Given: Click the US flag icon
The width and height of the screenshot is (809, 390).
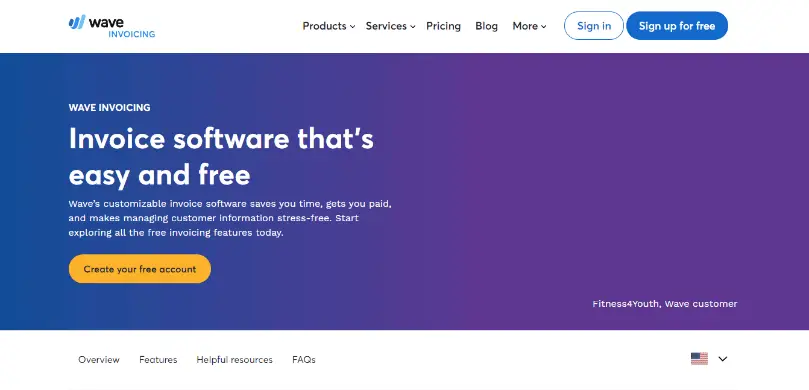Looking at the screenshot, I should click(699, 359).
